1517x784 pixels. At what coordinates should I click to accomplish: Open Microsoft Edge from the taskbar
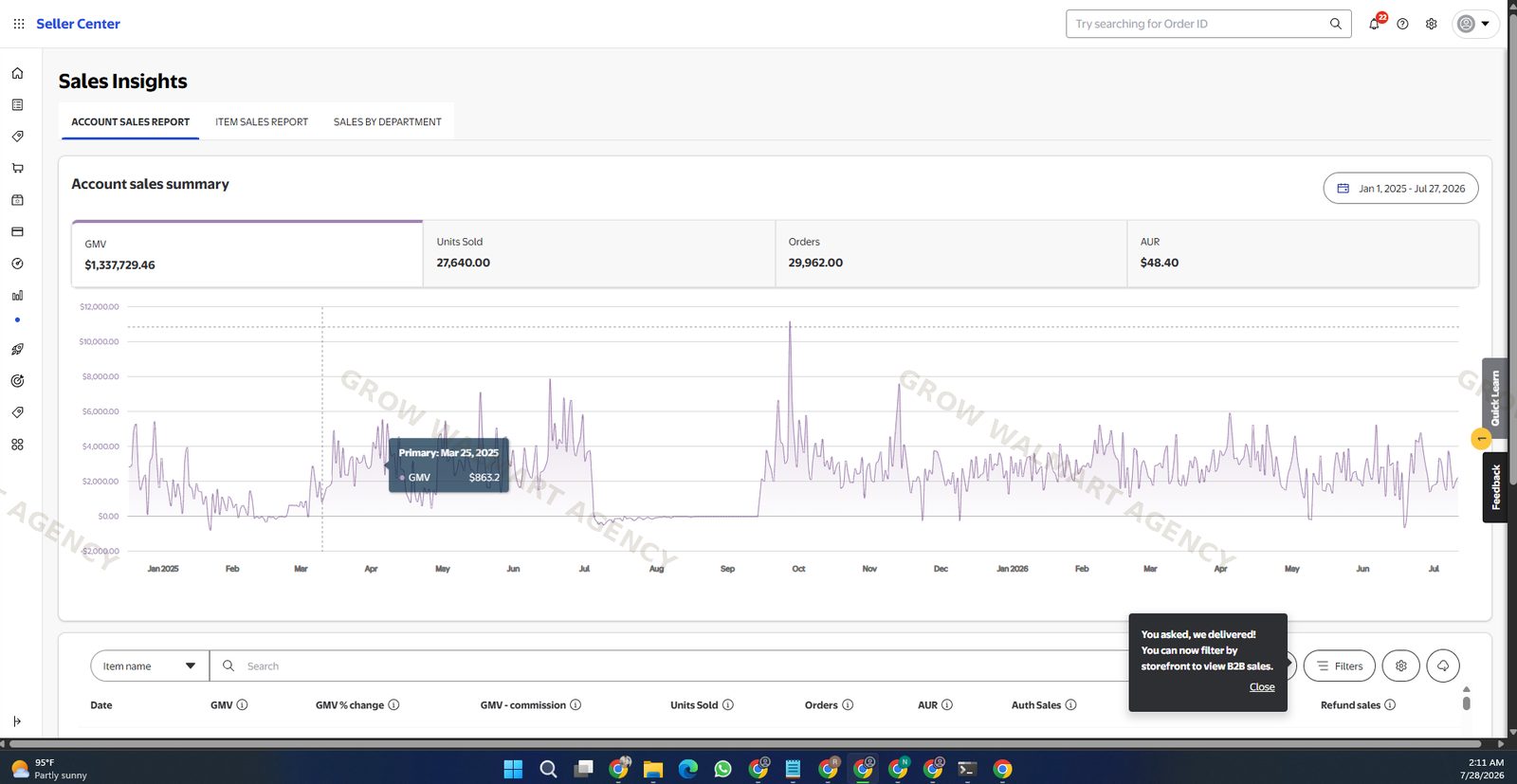688,769
